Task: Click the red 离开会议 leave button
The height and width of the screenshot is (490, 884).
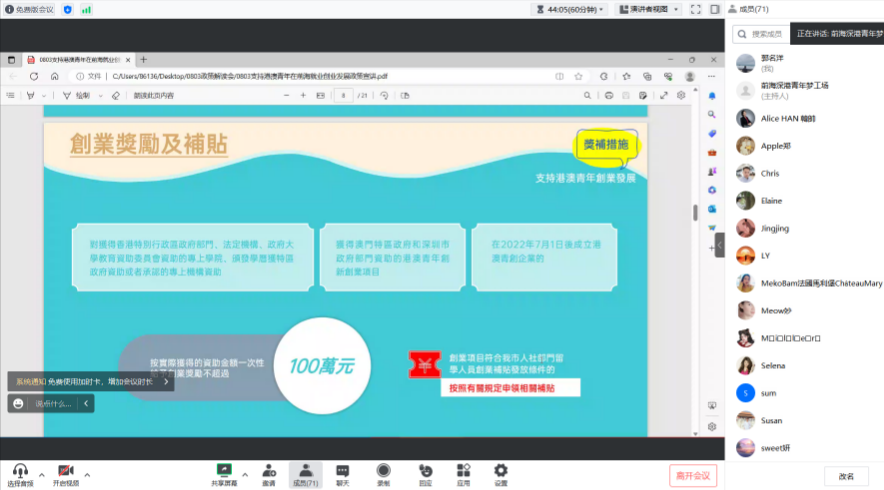Action: 692,475
